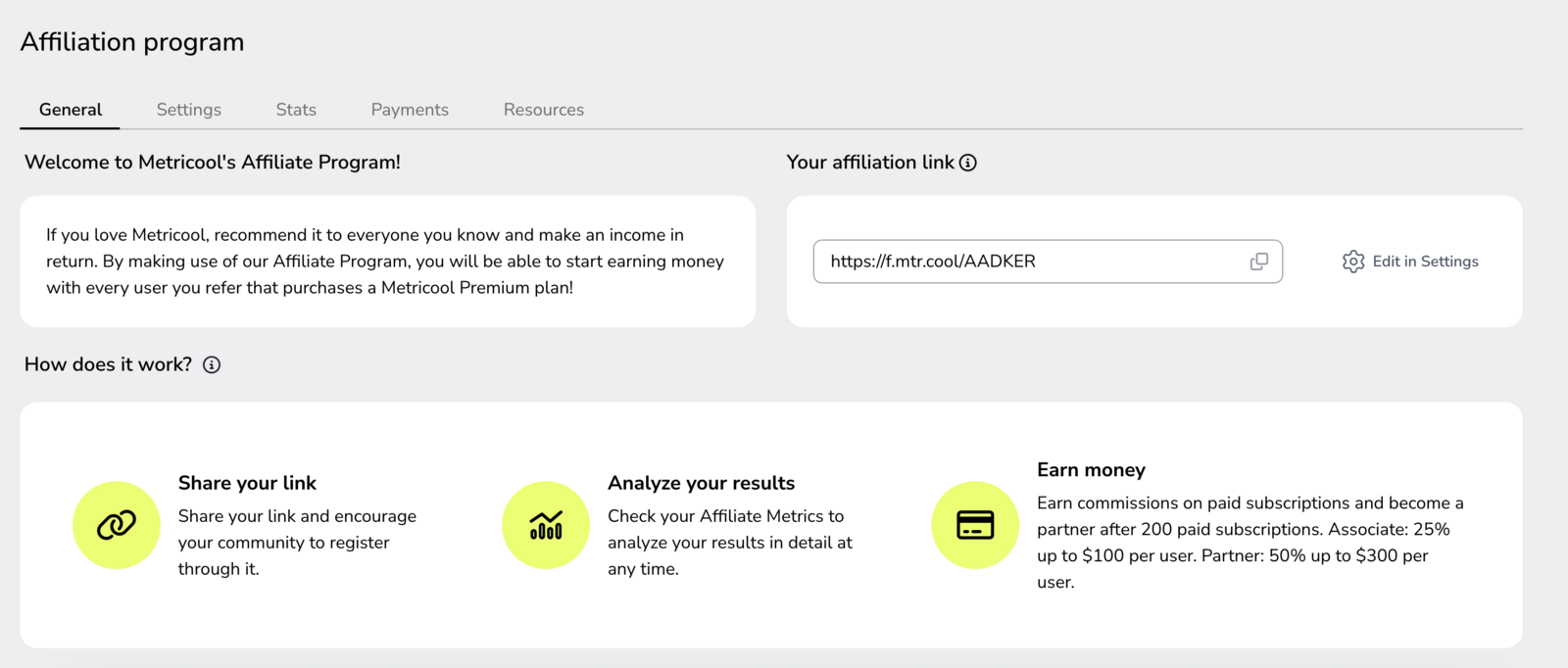Click the How does it work heading
Image resolution: width=1568 pixels, height=668 pixels.
109,364
